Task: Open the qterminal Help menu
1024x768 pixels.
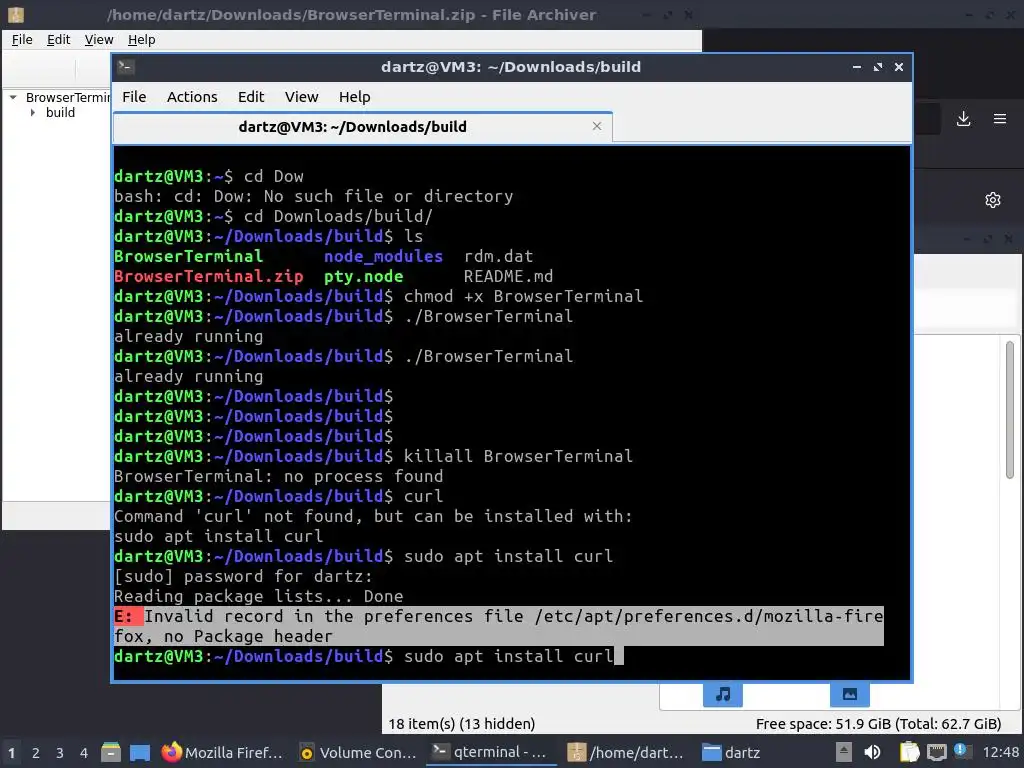Action: 355,97
